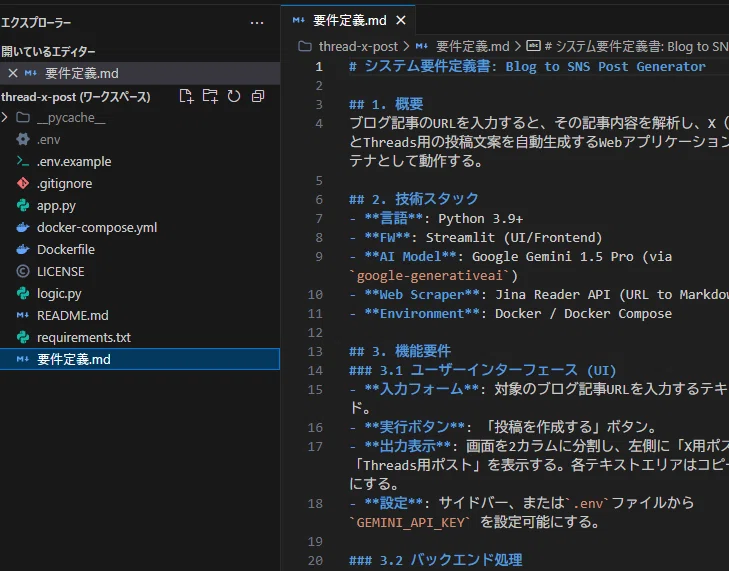Click the '## 3. 機能要件' heading line
The image size is (729, 571).
(x=400, y=352)
